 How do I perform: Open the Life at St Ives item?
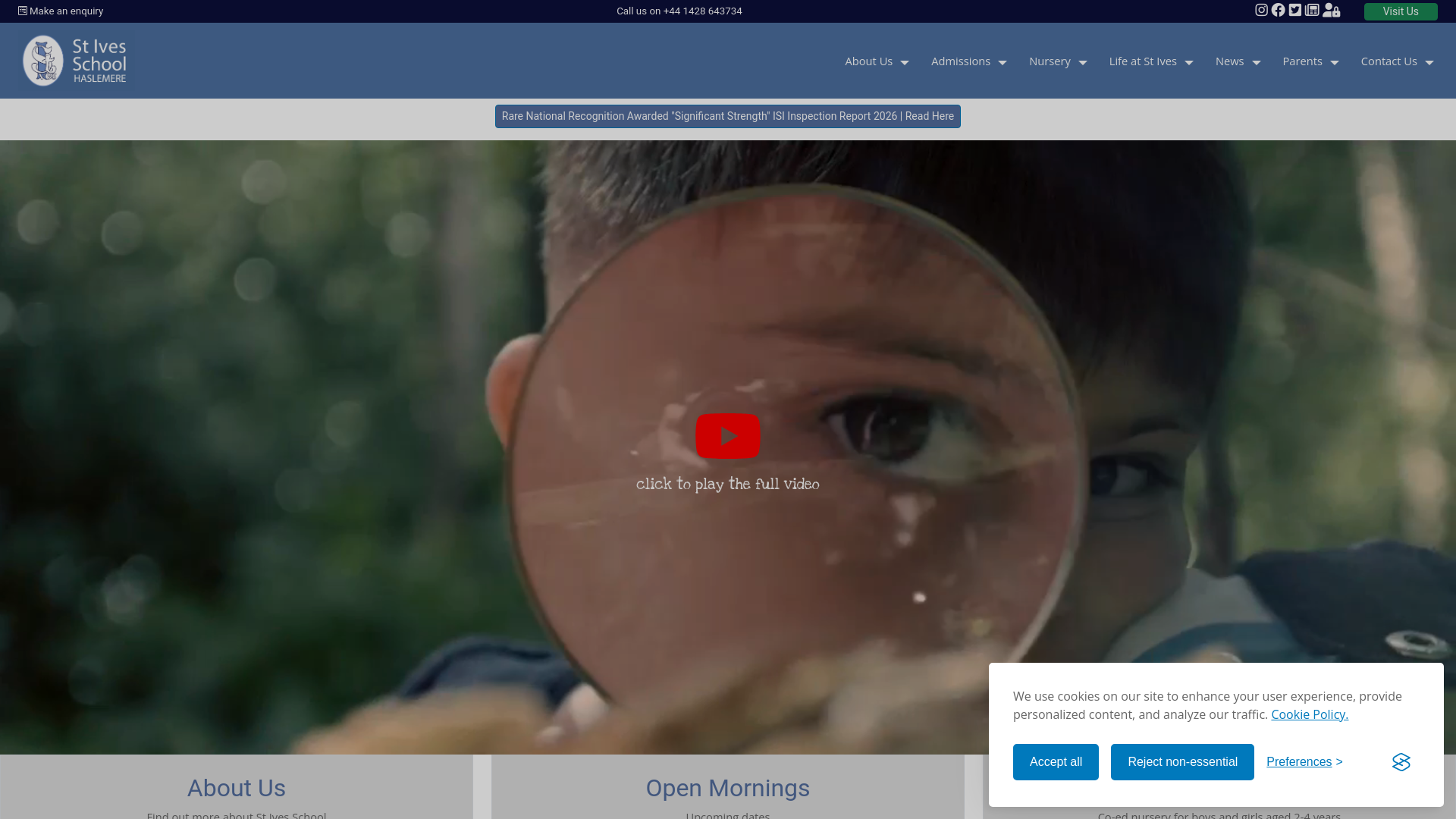pos(1143,61)
